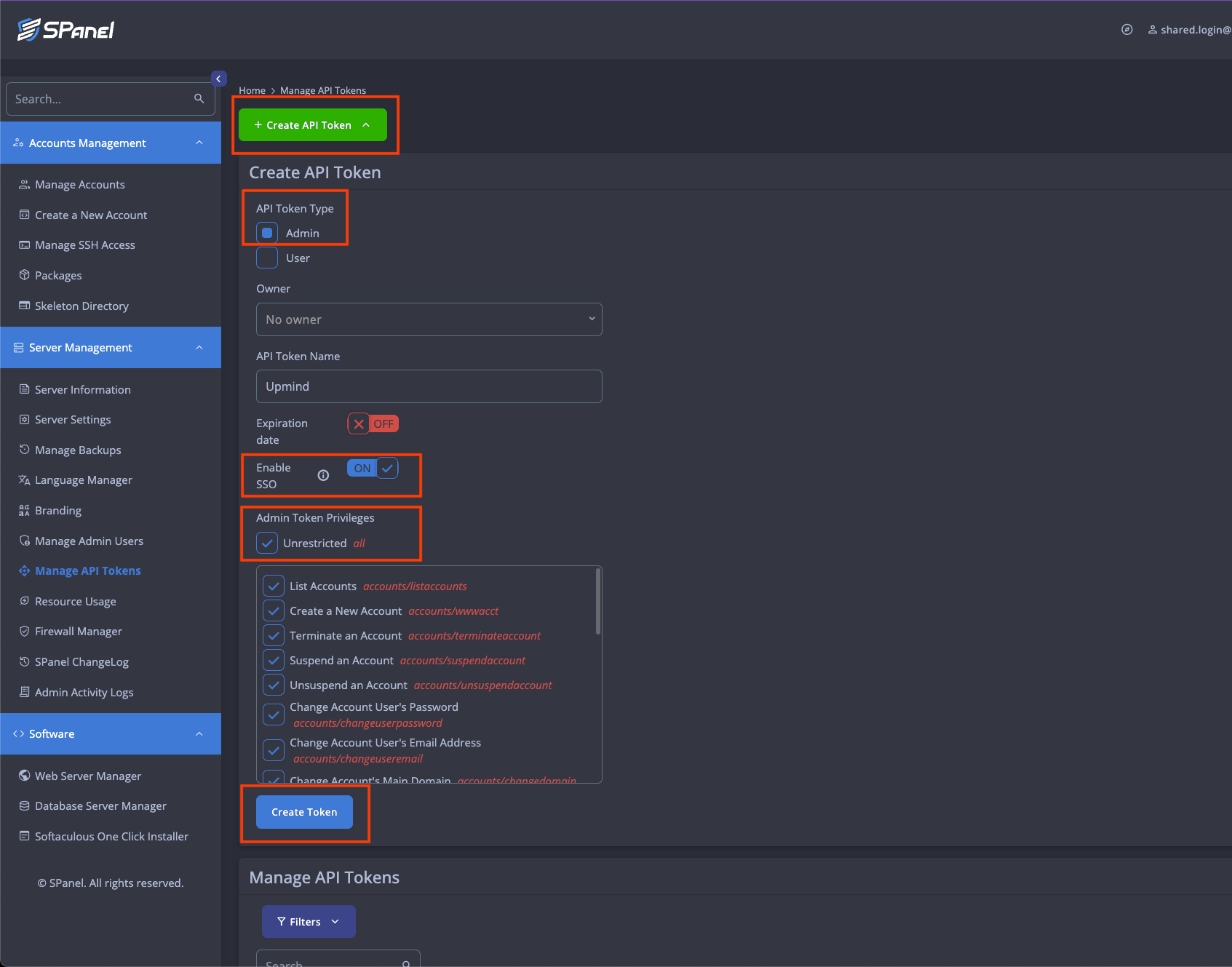Screen dimensions: 1232x967
Task: Click the Manage Accounts icon
Action: 24,185
